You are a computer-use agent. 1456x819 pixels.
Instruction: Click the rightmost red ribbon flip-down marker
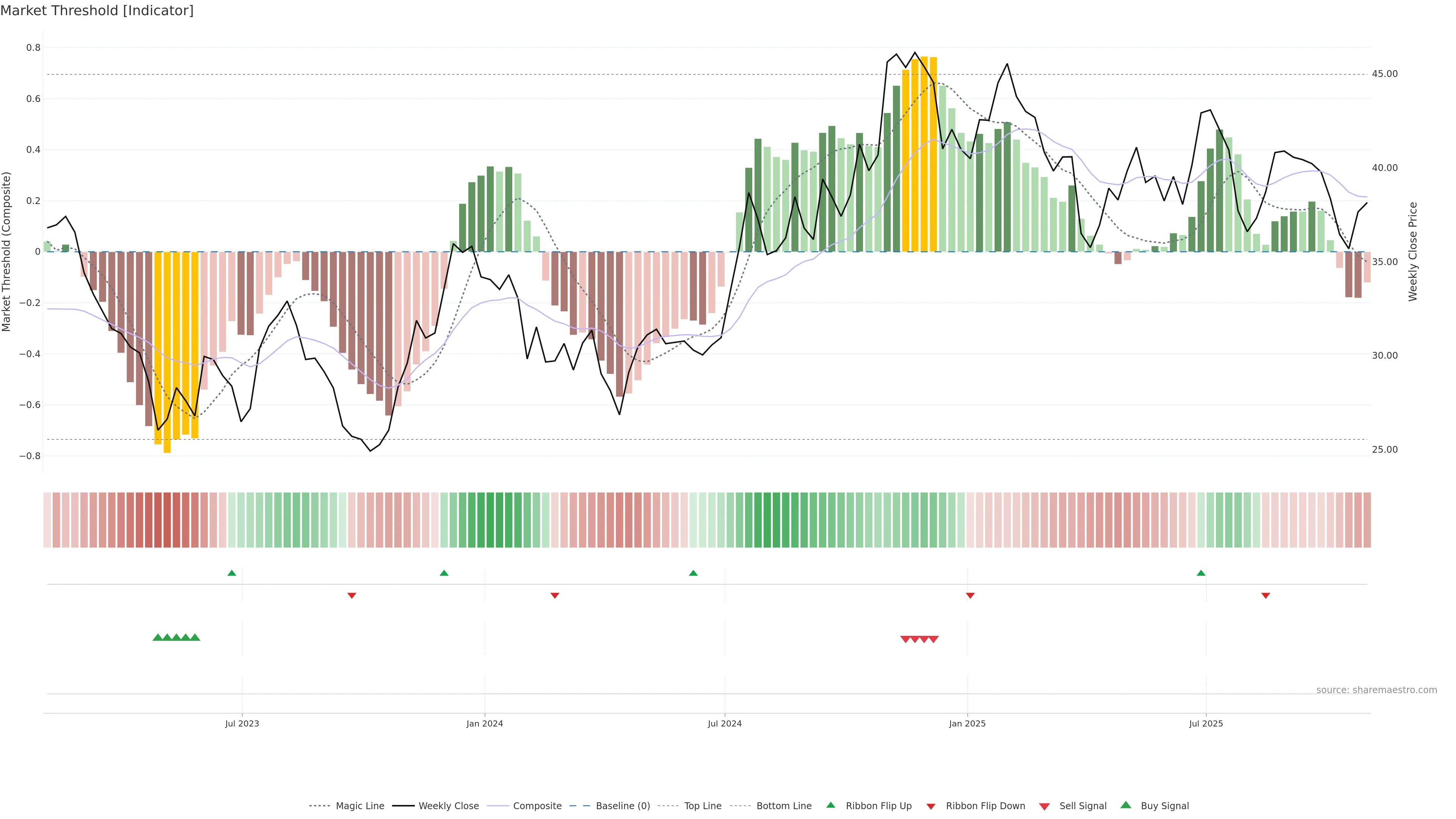click(1266, 595)
